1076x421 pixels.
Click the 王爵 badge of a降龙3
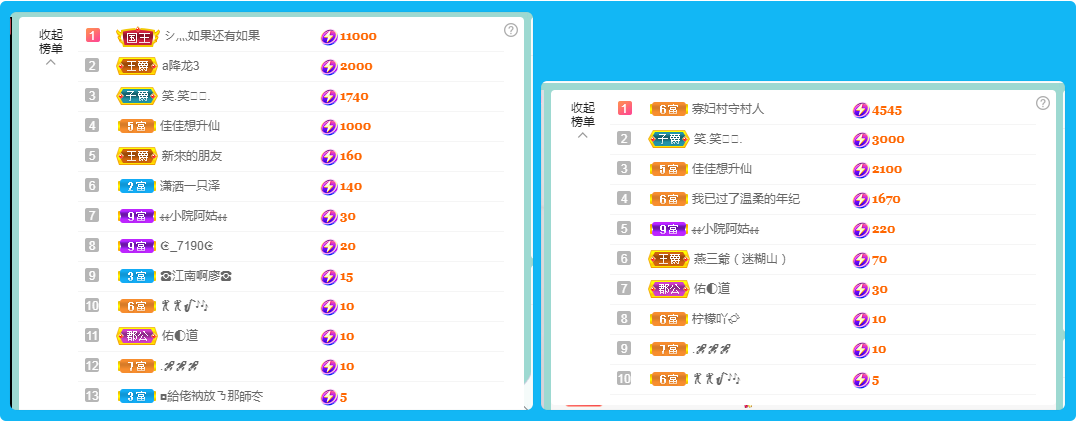[137, 66]
